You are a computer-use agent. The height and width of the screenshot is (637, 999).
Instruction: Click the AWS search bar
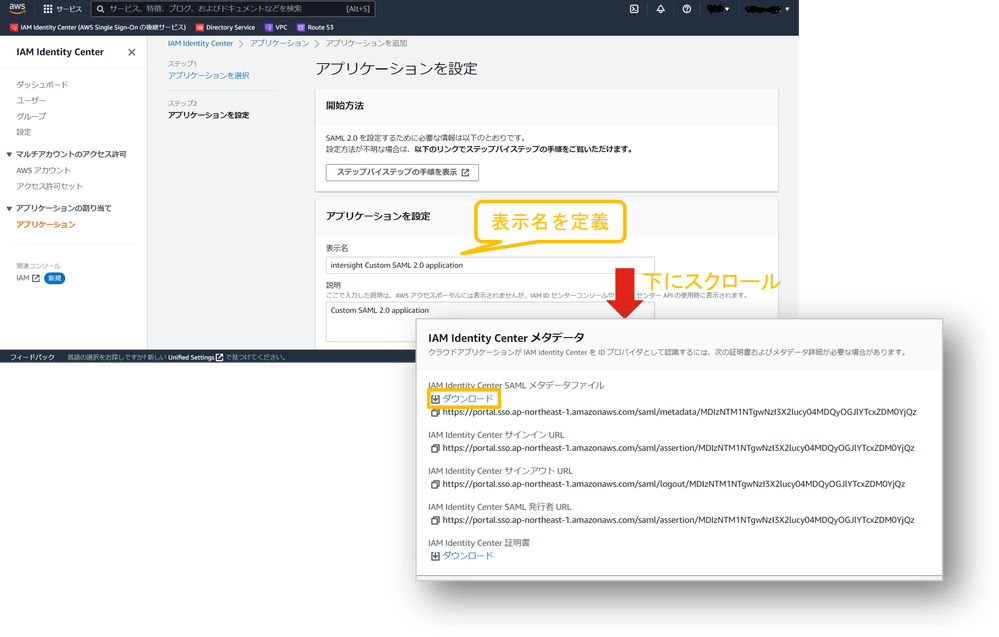pos(233,9)
